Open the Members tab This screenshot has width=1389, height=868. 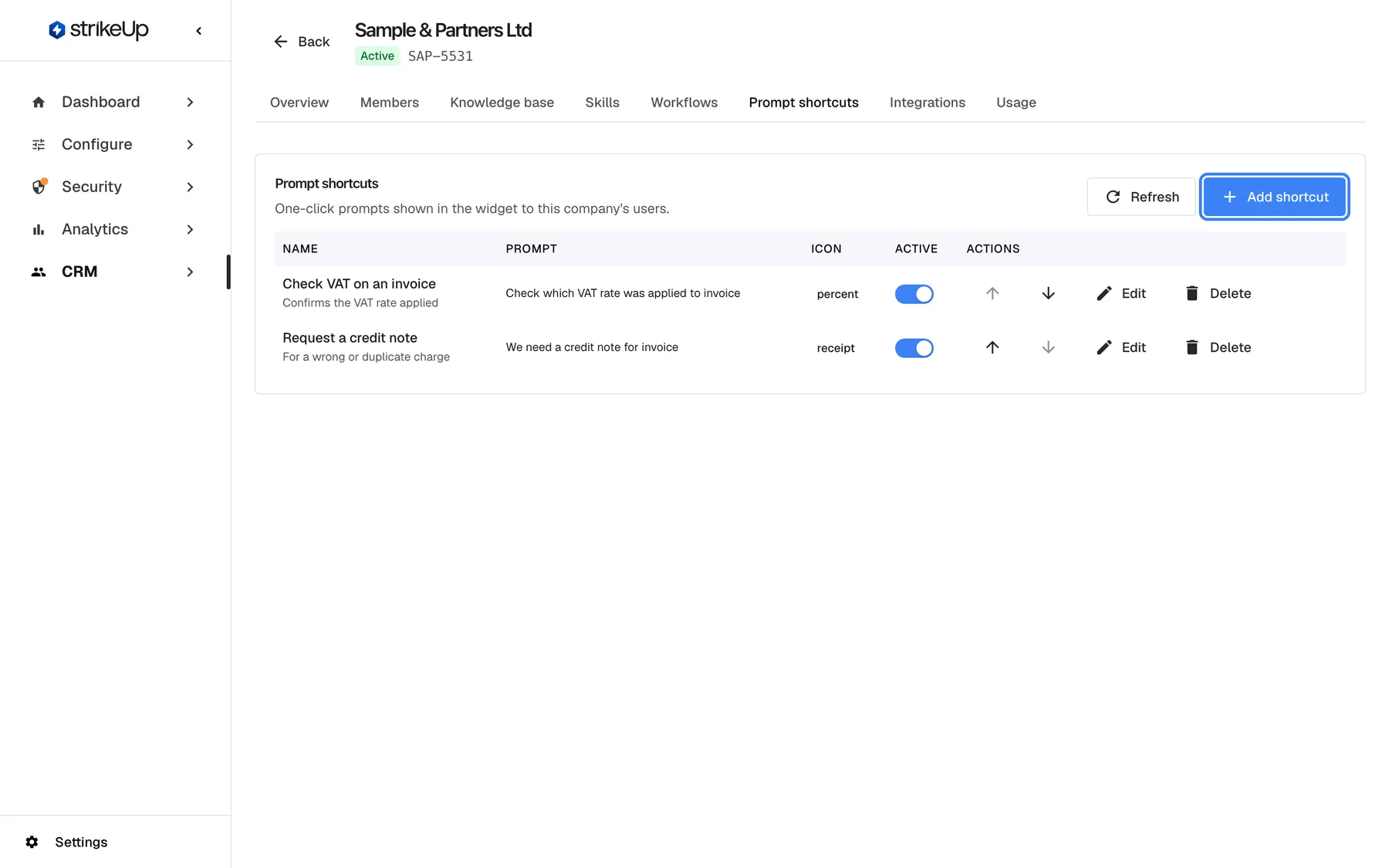pos(390,103)
